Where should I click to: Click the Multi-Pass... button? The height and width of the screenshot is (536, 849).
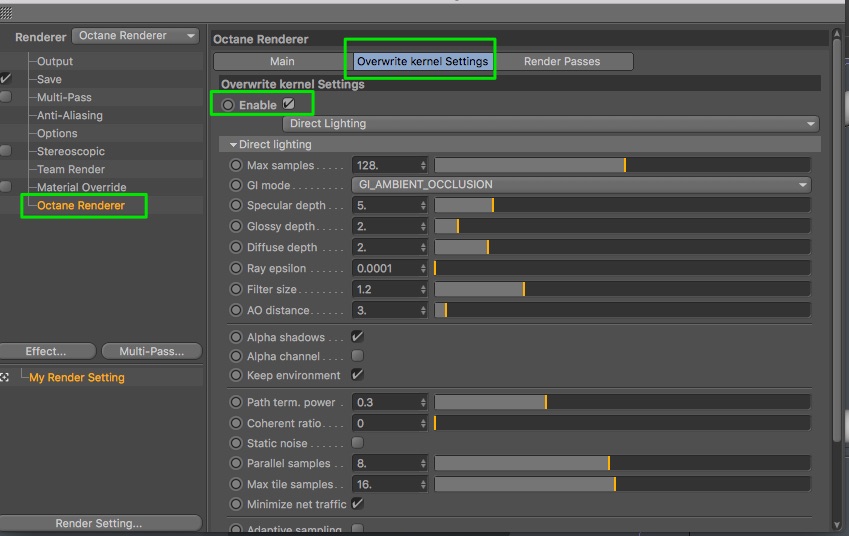pyautogui.click(x=152, y=351)
